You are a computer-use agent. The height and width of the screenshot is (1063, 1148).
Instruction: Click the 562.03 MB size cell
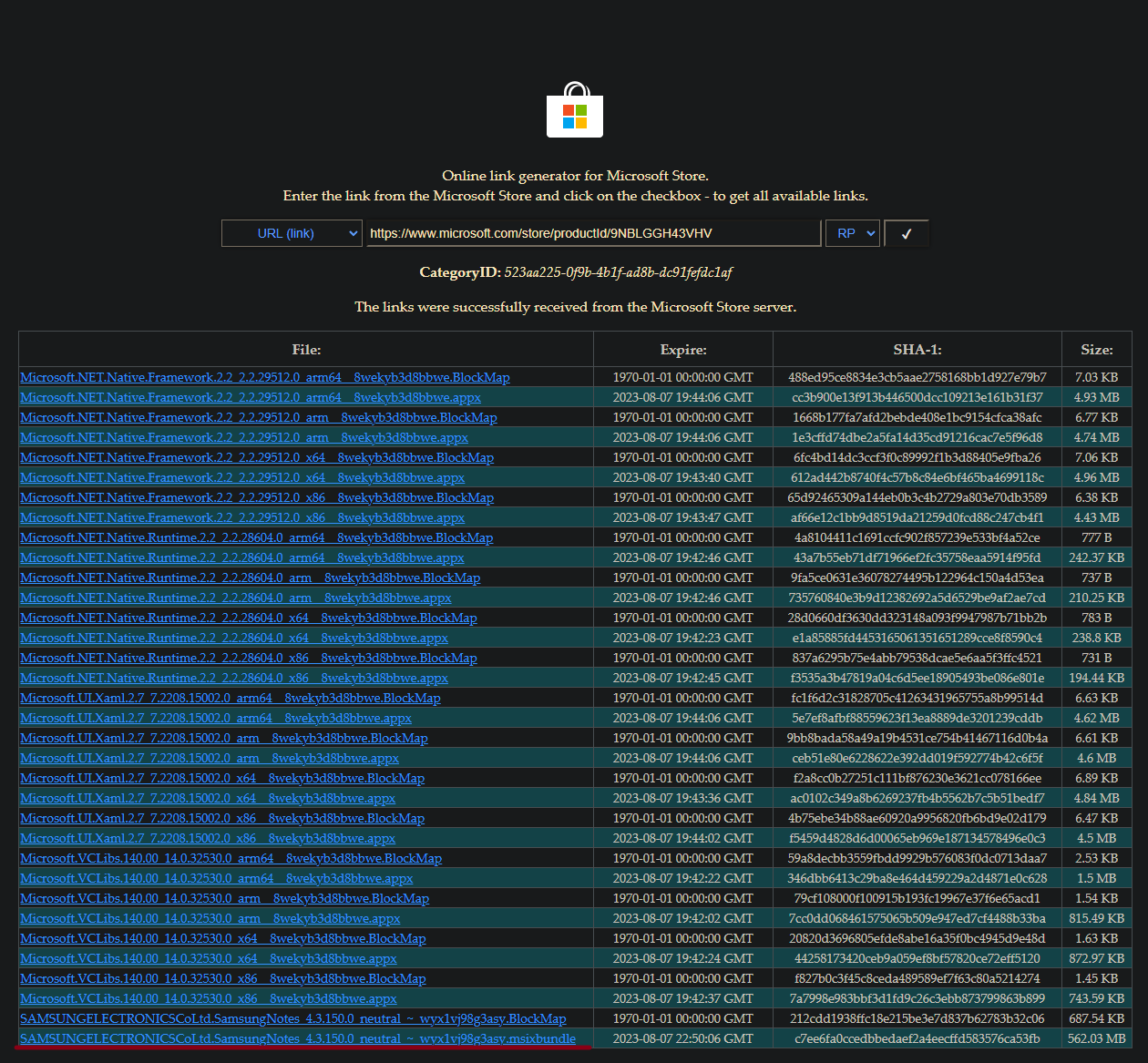coord(1097,1038)
